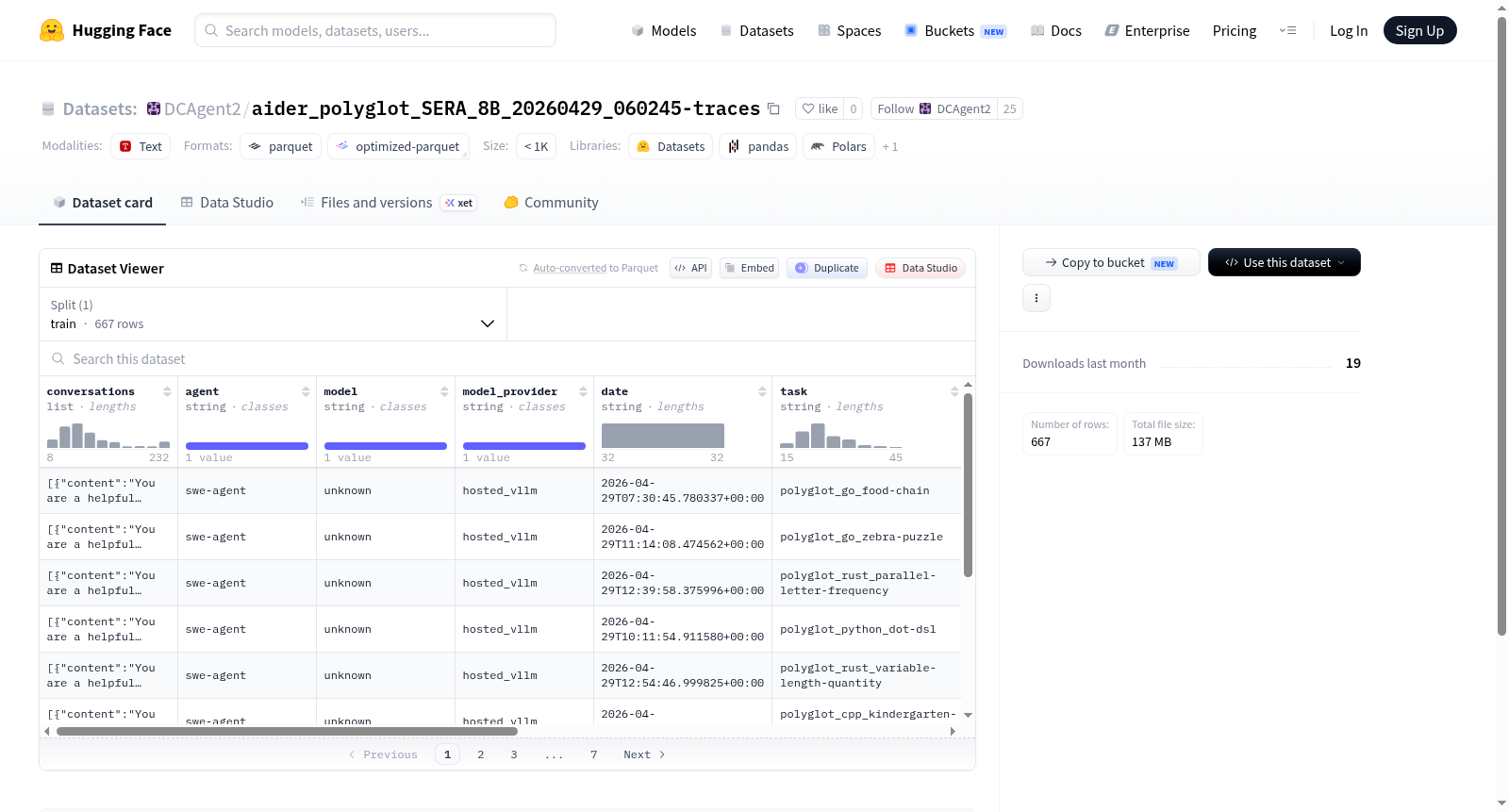This screenshot has height=812, width=1509.
Task: Click the Sign Up button
Action: (1419, 30)
